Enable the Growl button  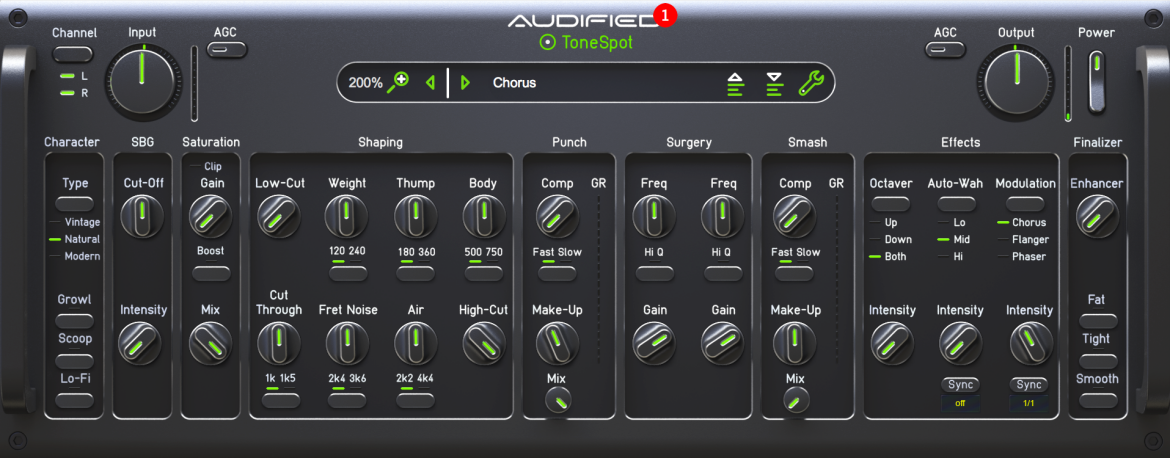point(75,321)
